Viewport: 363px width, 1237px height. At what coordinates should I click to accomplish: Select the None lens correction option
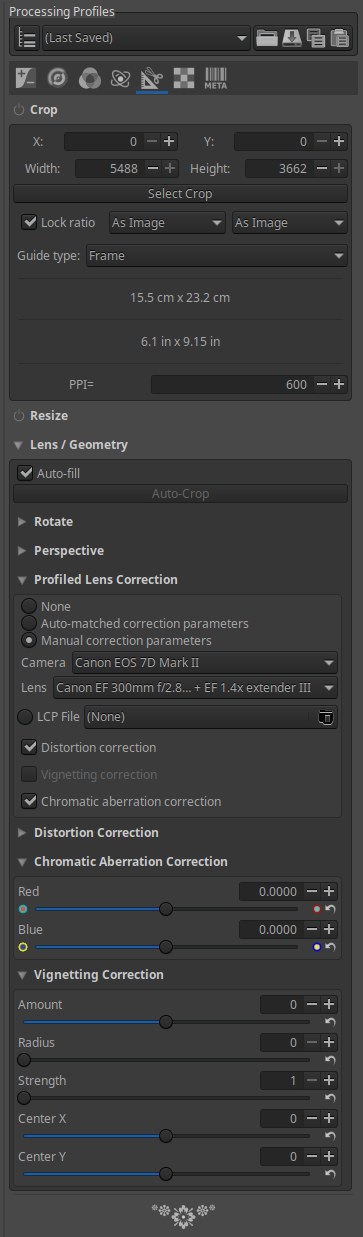click(x=30, y=606)
